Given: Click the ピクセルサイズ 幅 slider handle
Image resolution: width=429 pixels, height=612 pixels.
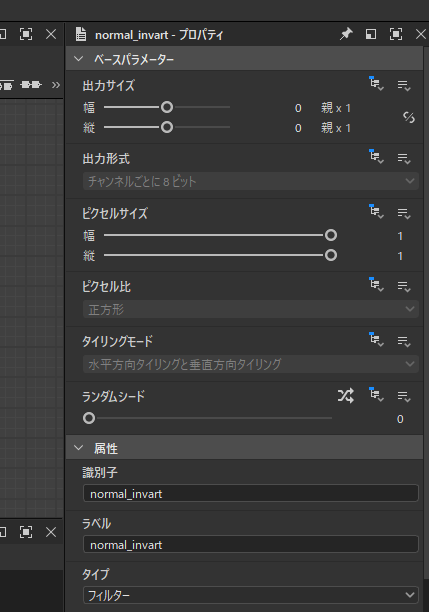Looking at the screenshot, I should pos(331,235).
